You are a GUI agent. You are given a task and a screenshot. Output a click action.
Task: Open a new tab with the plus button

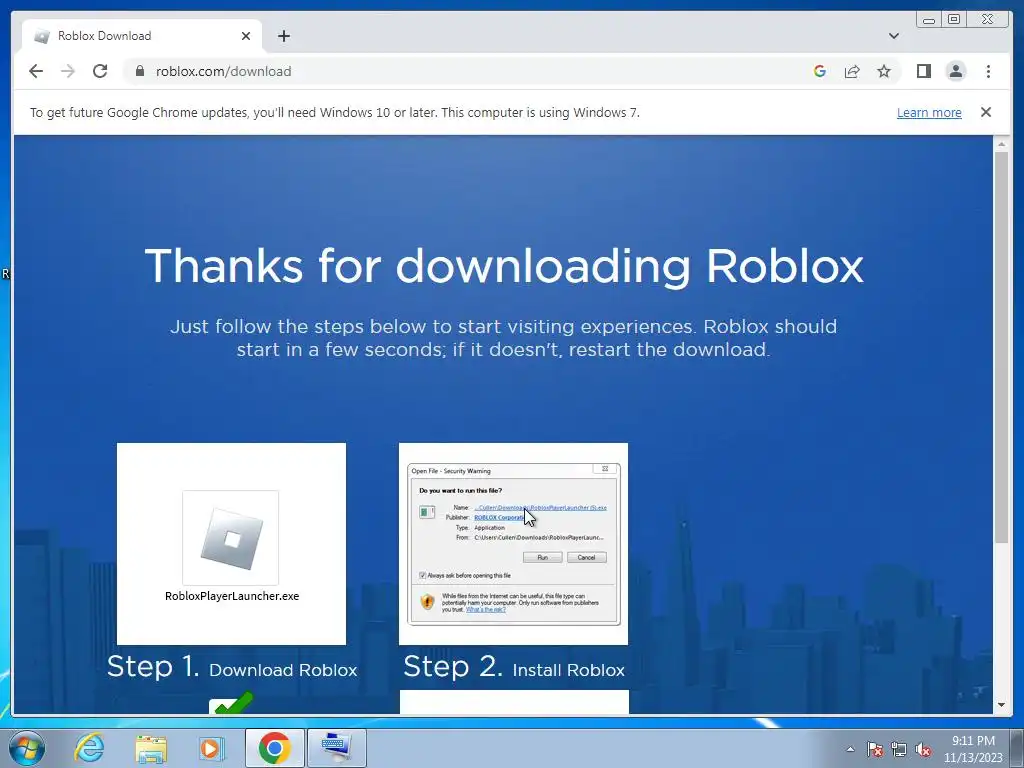283,36
